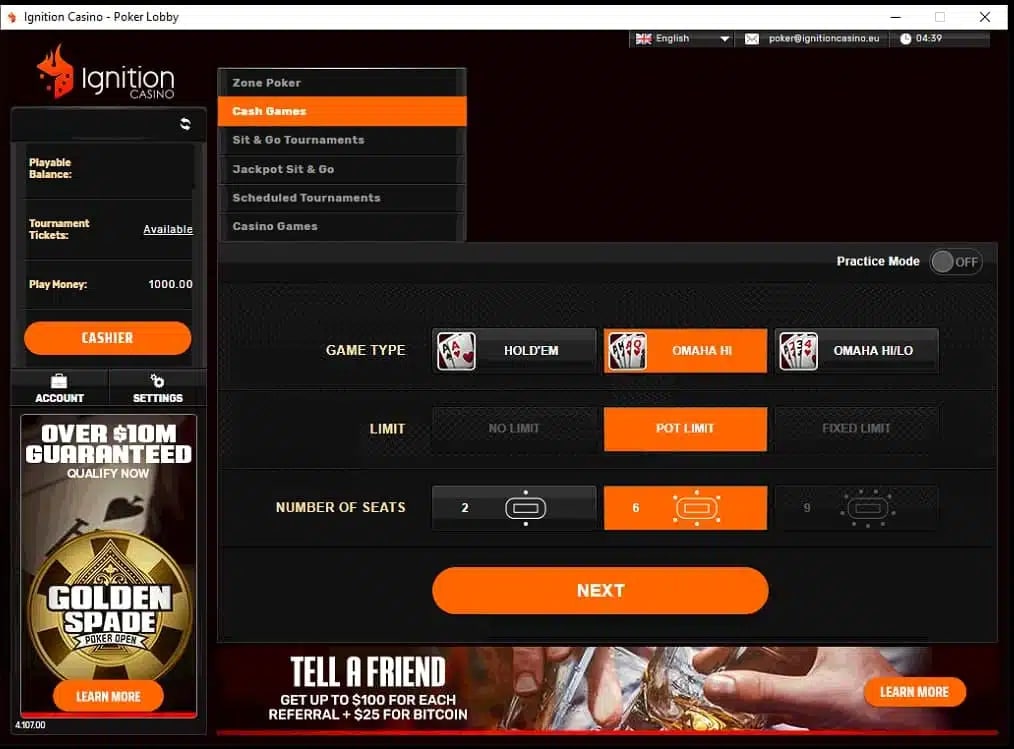Open Settings via the gears icon
Image resolution: width=1014 pixels, height=749 pixels.
157,380
